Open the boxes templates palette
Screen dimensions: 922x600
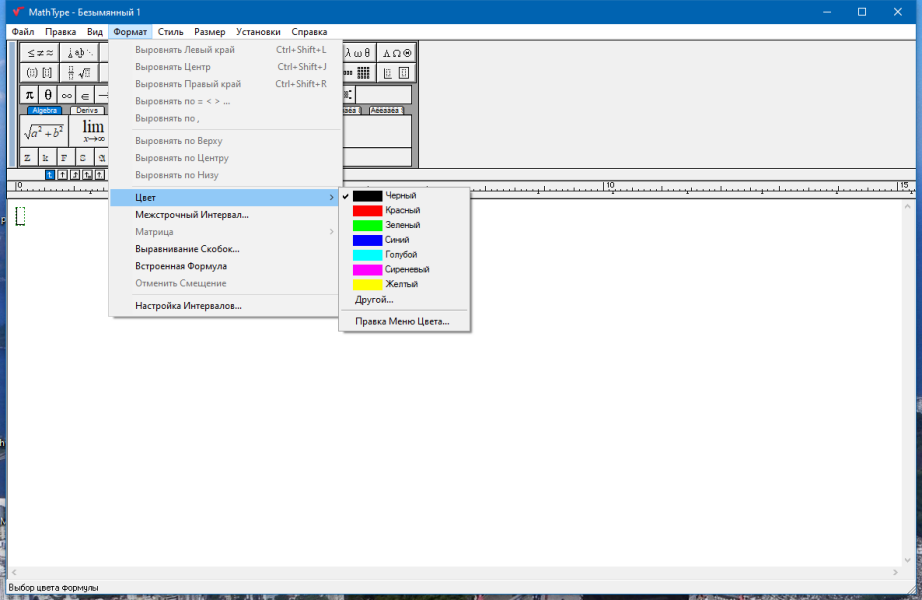point(396,73)
